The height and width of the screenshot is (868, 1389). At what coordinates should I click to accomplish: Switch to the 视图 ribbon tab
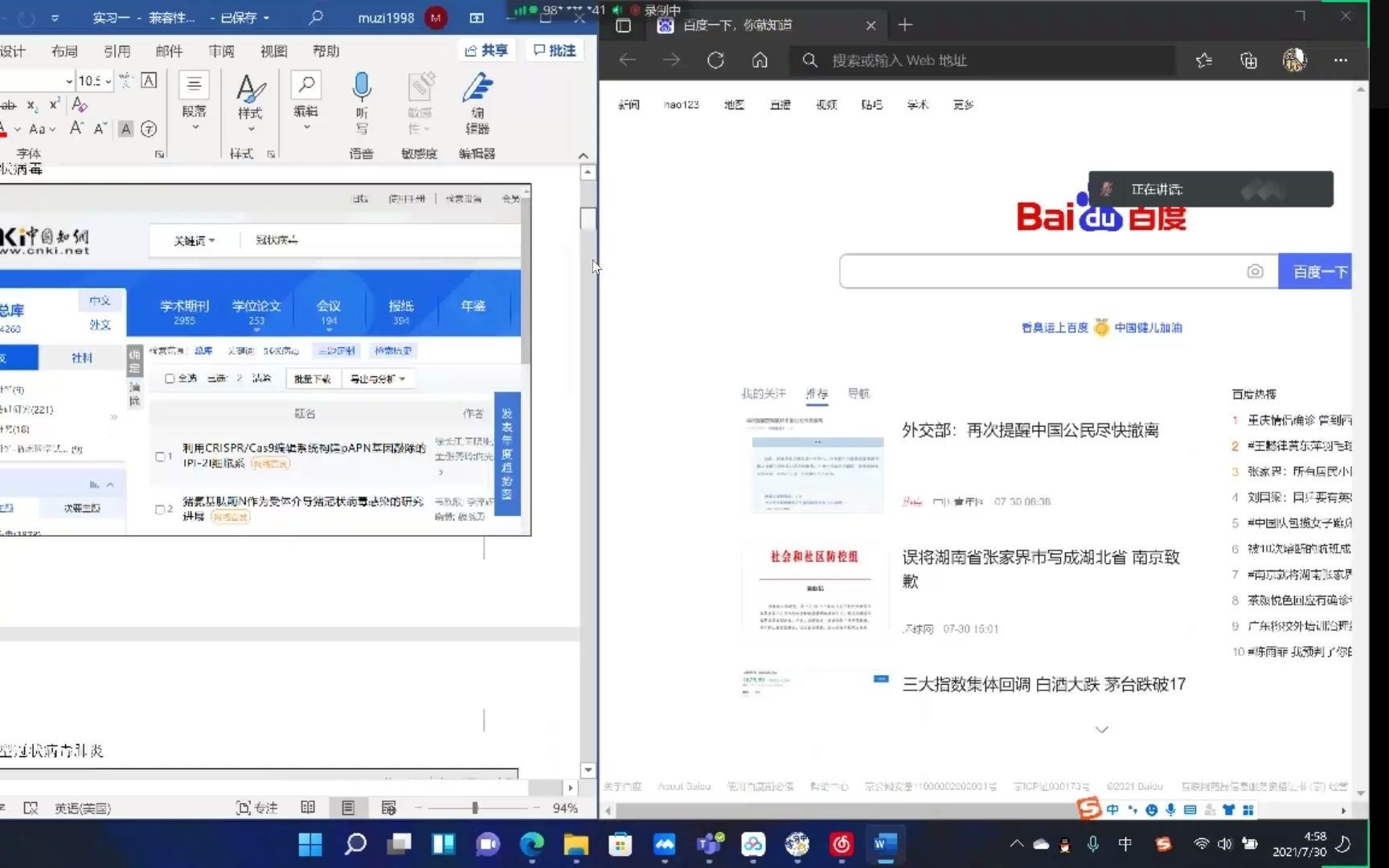click(x=273, y=51)
